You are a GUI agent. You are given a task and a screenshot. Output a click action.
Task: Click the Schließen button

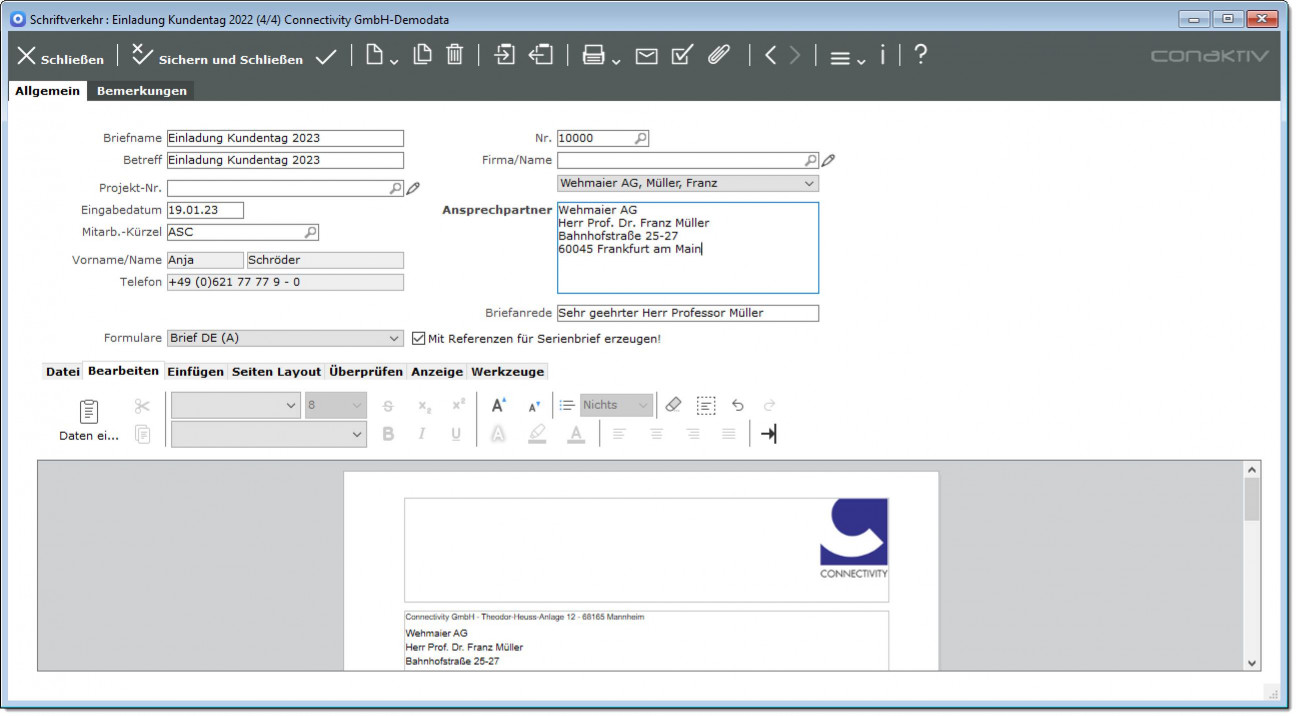[61, 58]
